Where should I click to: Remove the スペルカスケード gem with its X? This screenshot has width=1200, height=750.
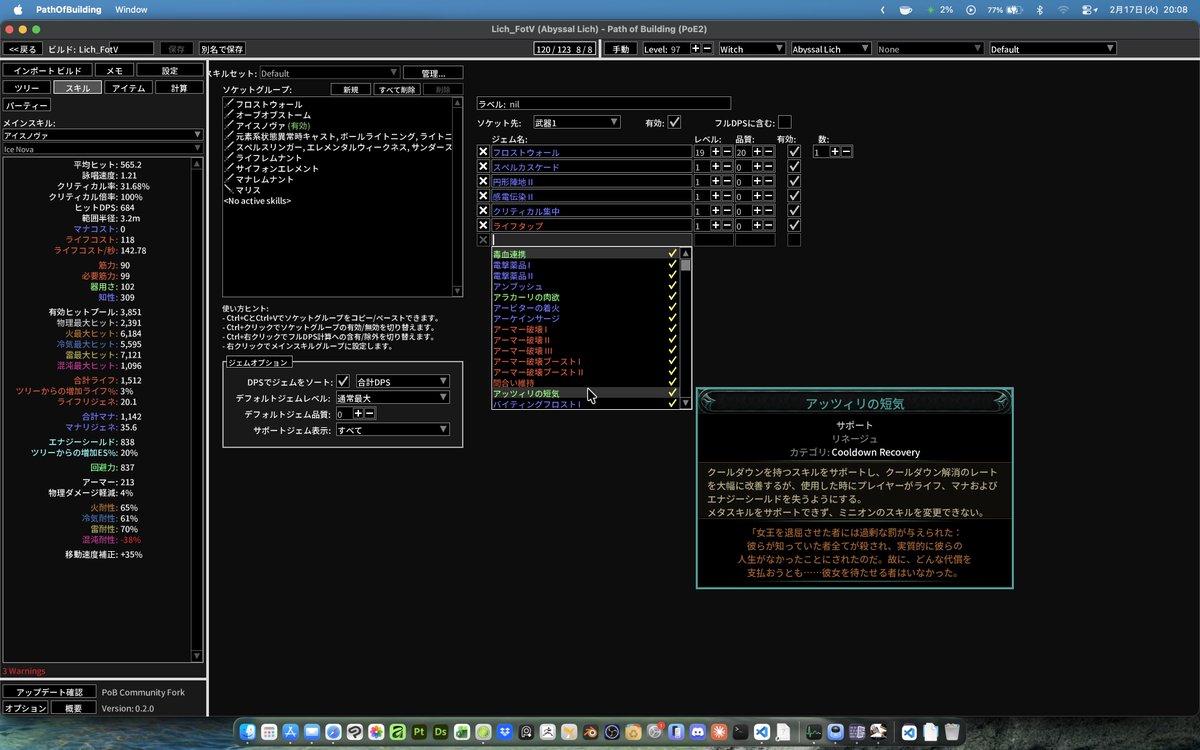tap(483, 167)
